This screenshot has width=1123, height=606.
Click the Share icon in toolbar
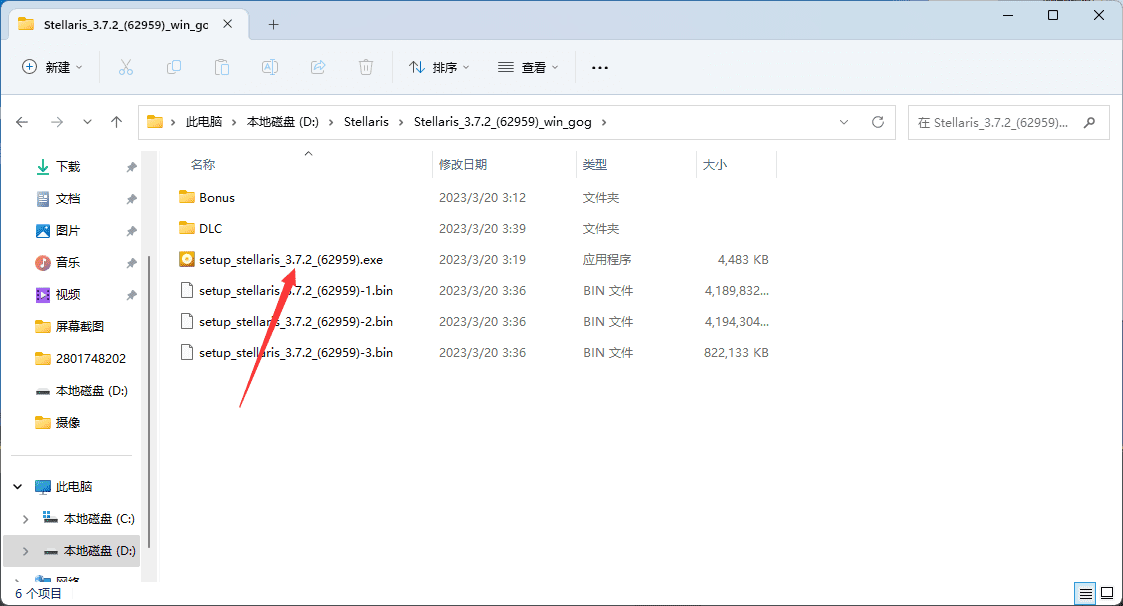click(x=318, y=67)
